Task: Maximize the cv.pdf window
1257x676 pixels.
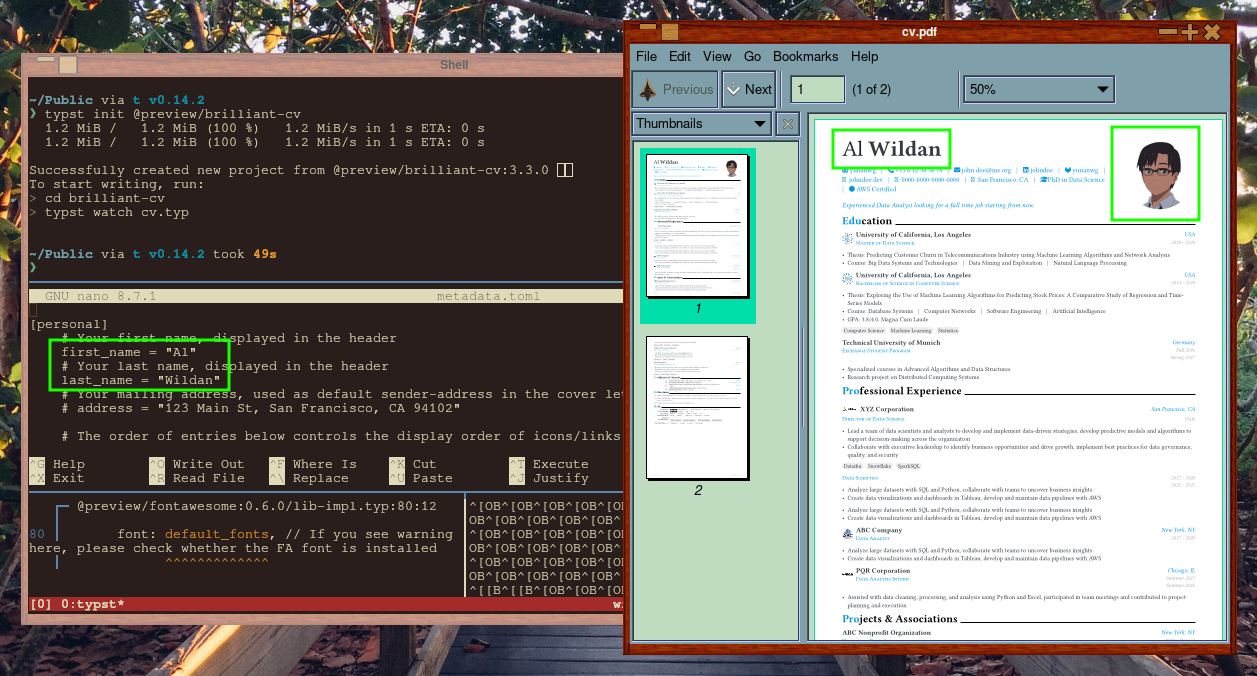Action: tap(1189, 32)
